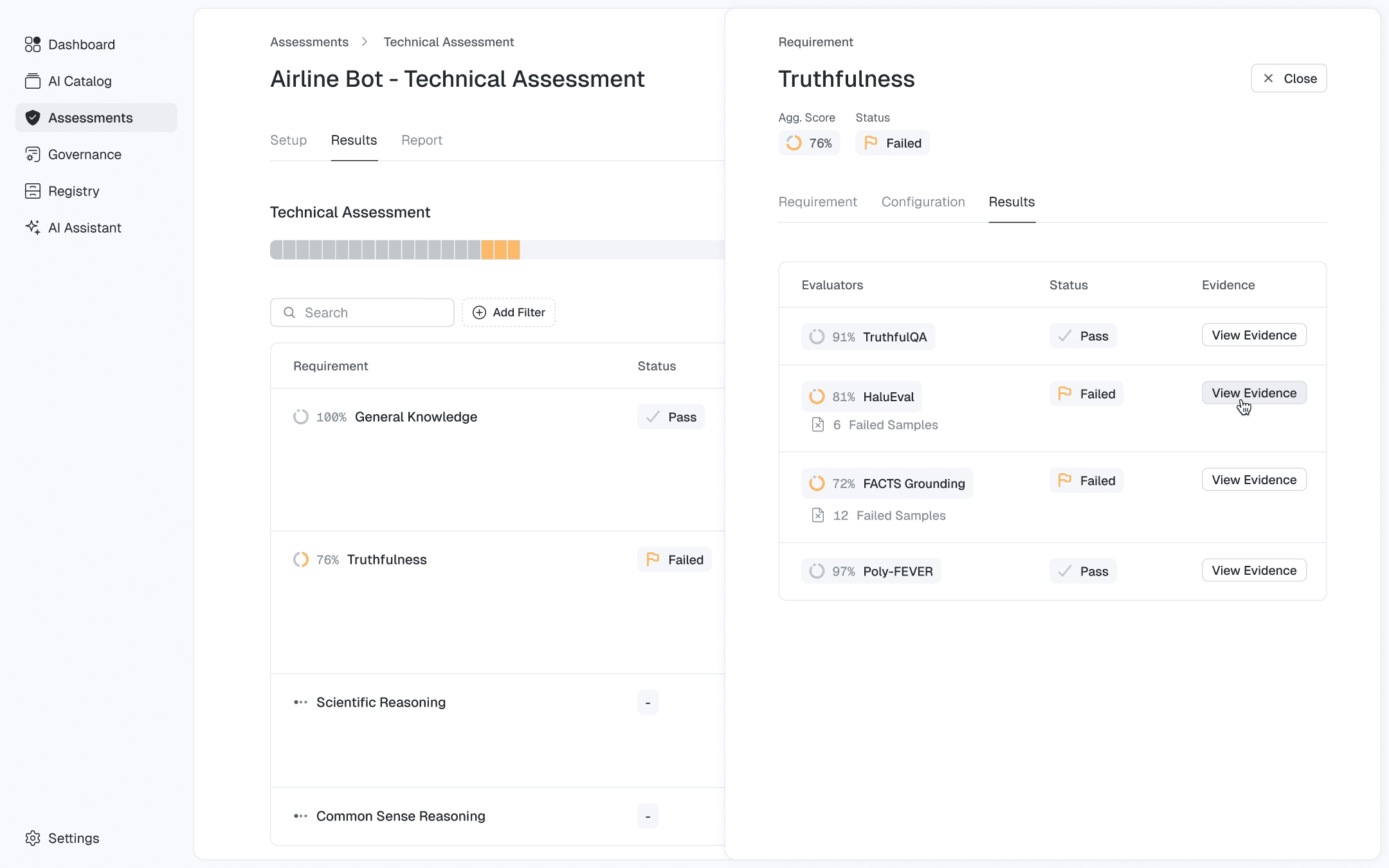Click the plus icon in Add Filter
The height and width of the screenshot is (868, 1389).
(479, 312)
